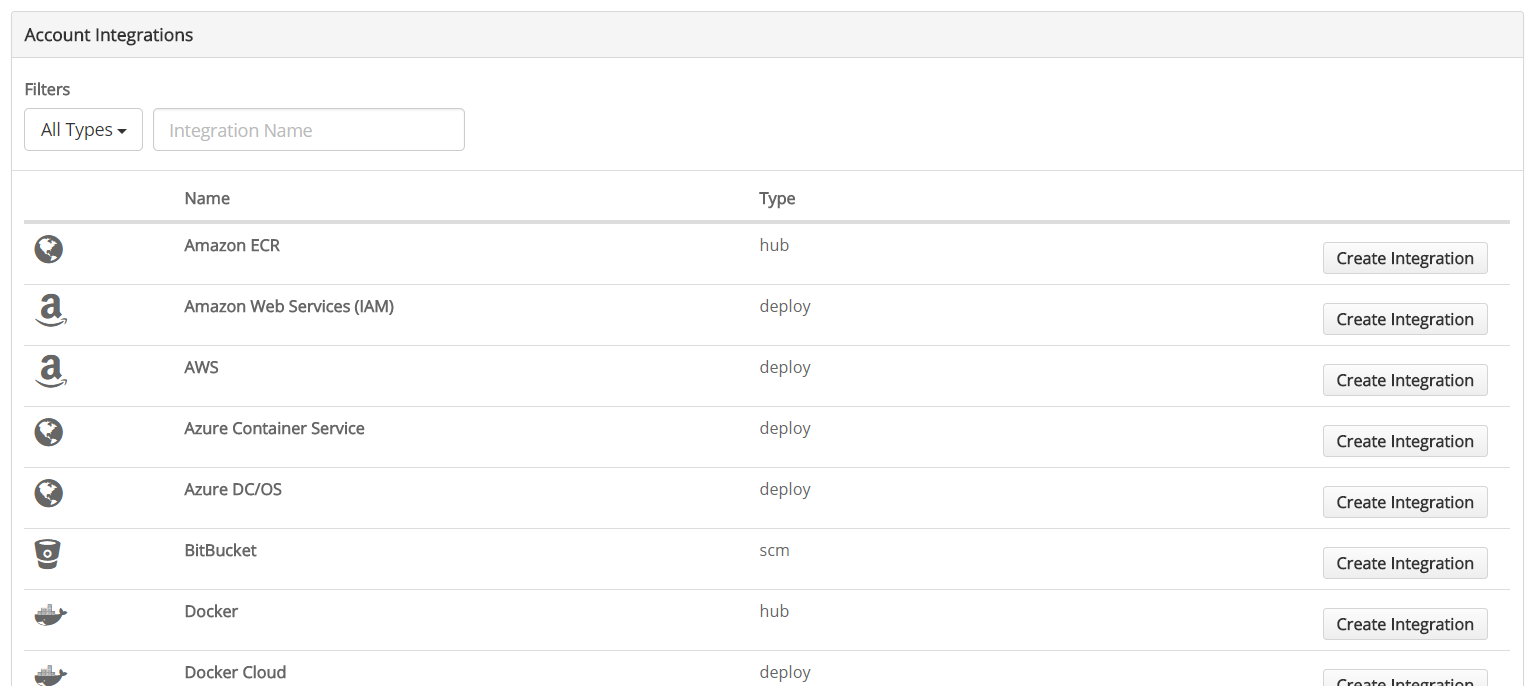Click the Docker Cloud name text
This screenshot has height=686, width=1534.
point(235,672)
